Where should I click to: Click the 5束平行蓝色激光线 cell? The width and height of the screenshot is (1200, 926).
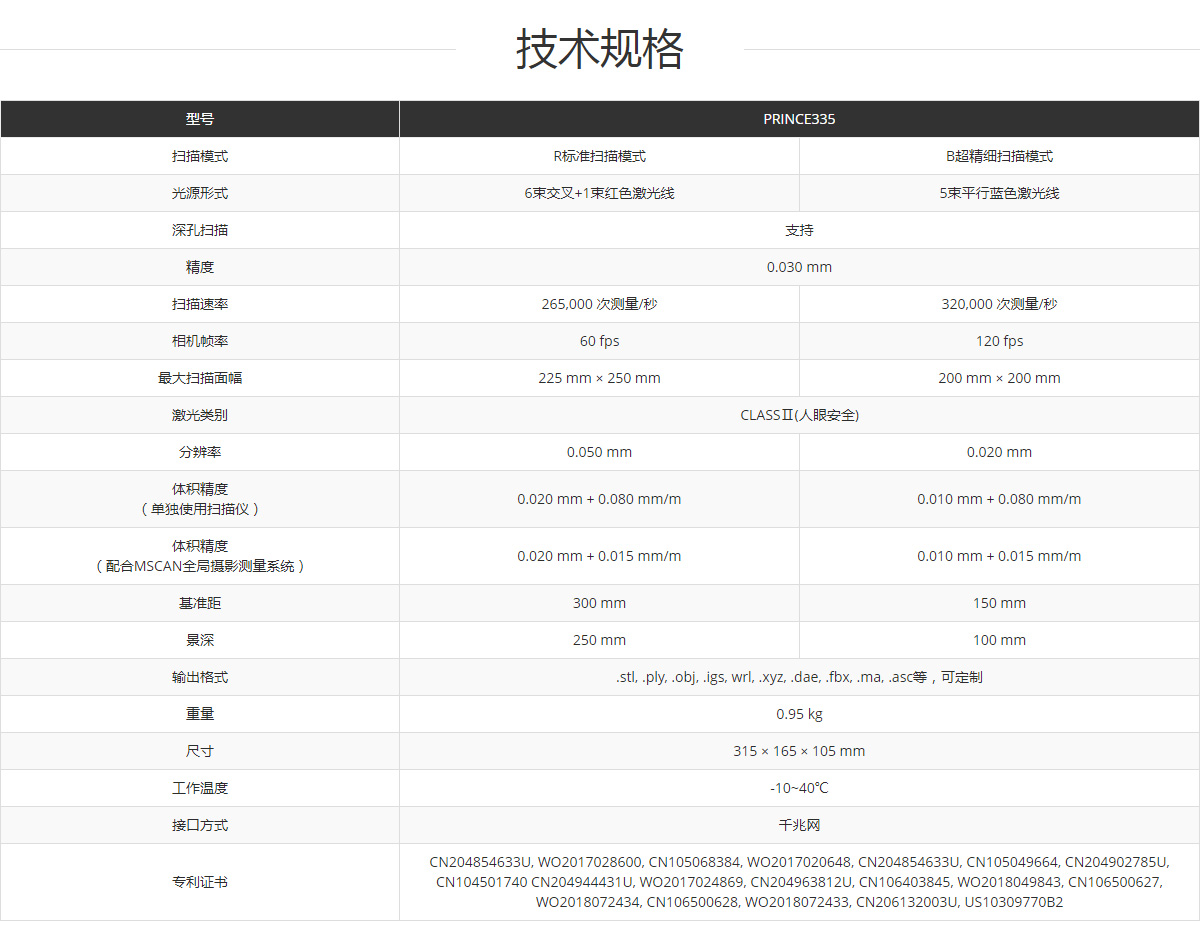[x=999, y=193]
